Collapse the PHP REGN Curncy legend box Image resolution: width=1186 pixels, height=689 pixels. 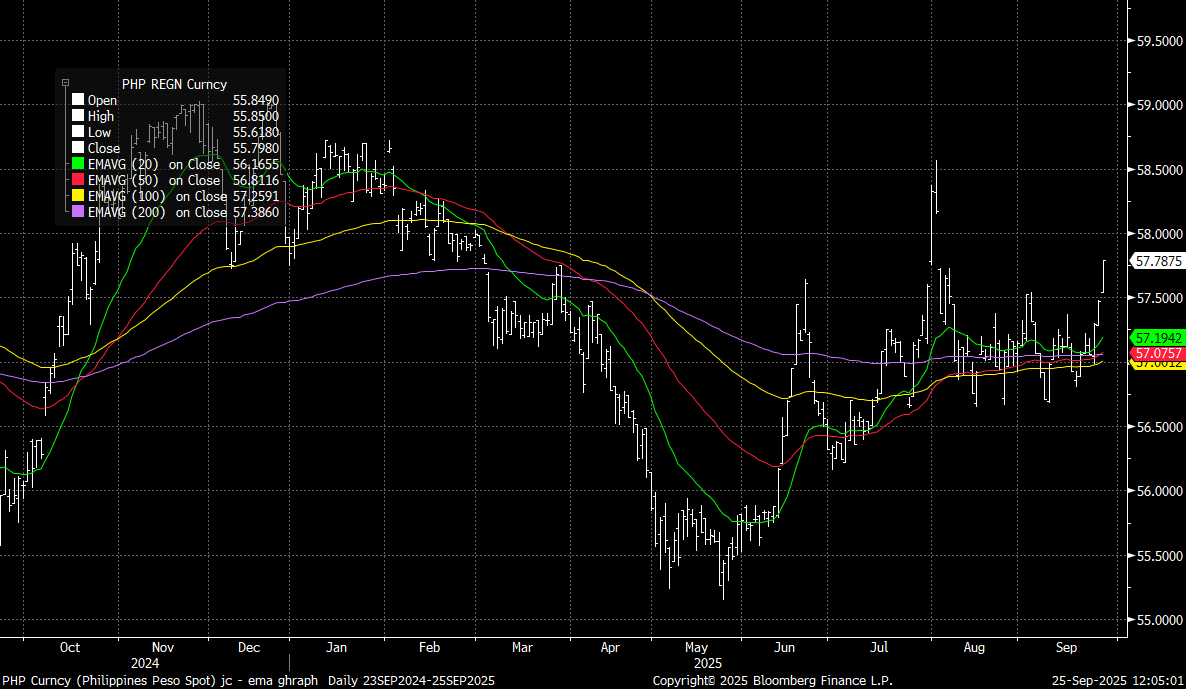pyautogui.click(x=65, y=84)
